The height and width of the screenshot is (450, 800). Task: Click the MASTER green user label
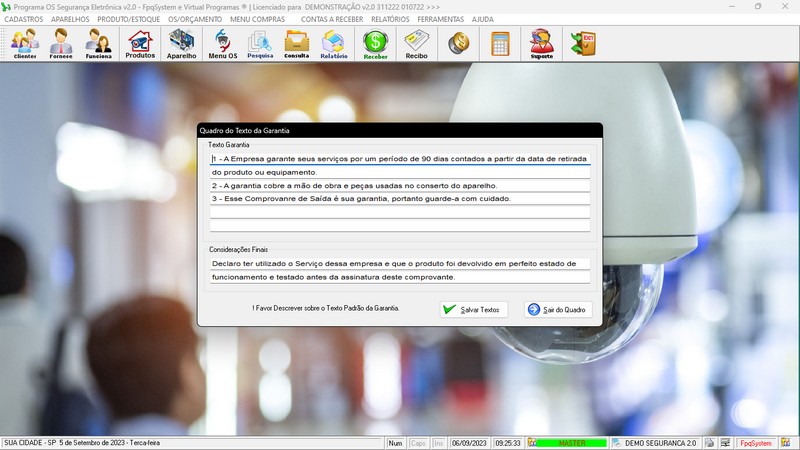[571, 443]
